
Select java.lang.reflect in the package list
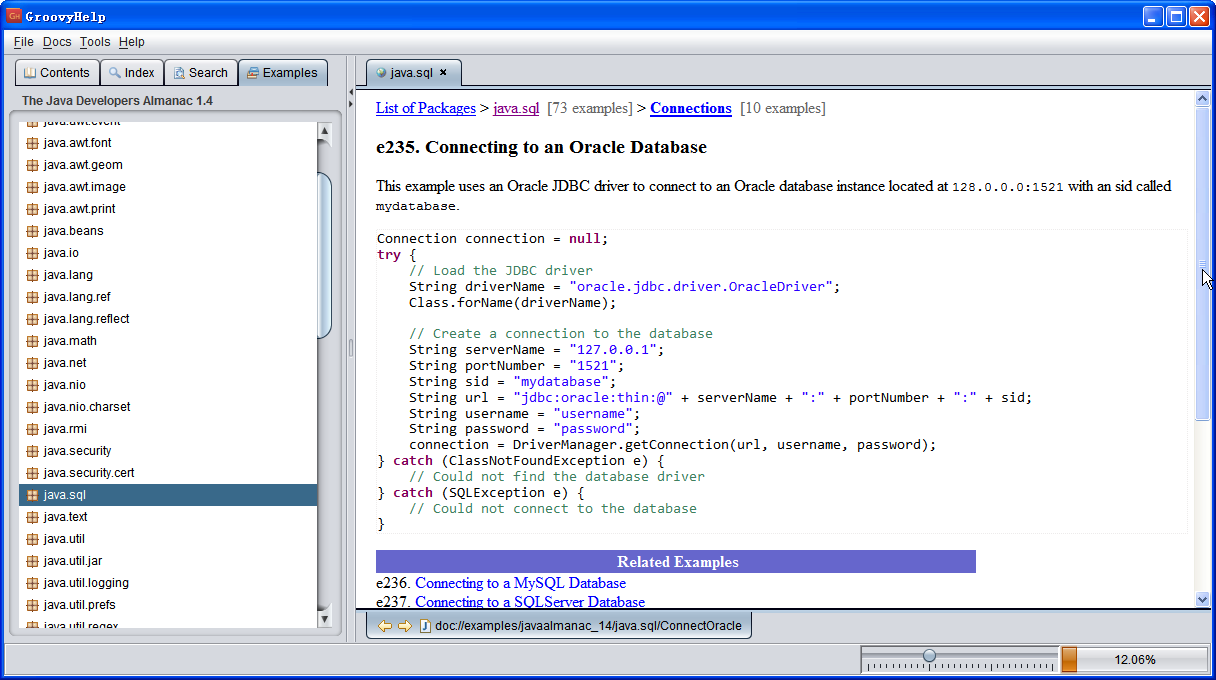168,319
